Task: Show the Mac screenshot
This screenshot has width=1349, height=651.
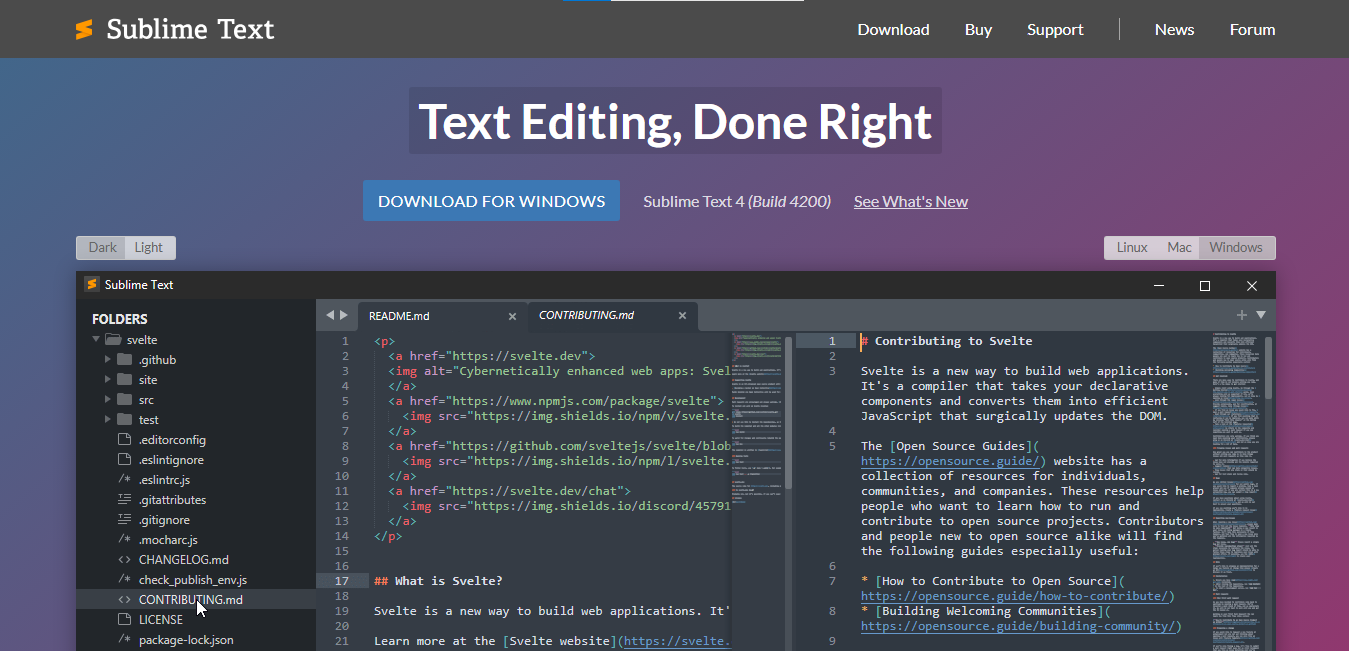Action: click(1179, 247)
